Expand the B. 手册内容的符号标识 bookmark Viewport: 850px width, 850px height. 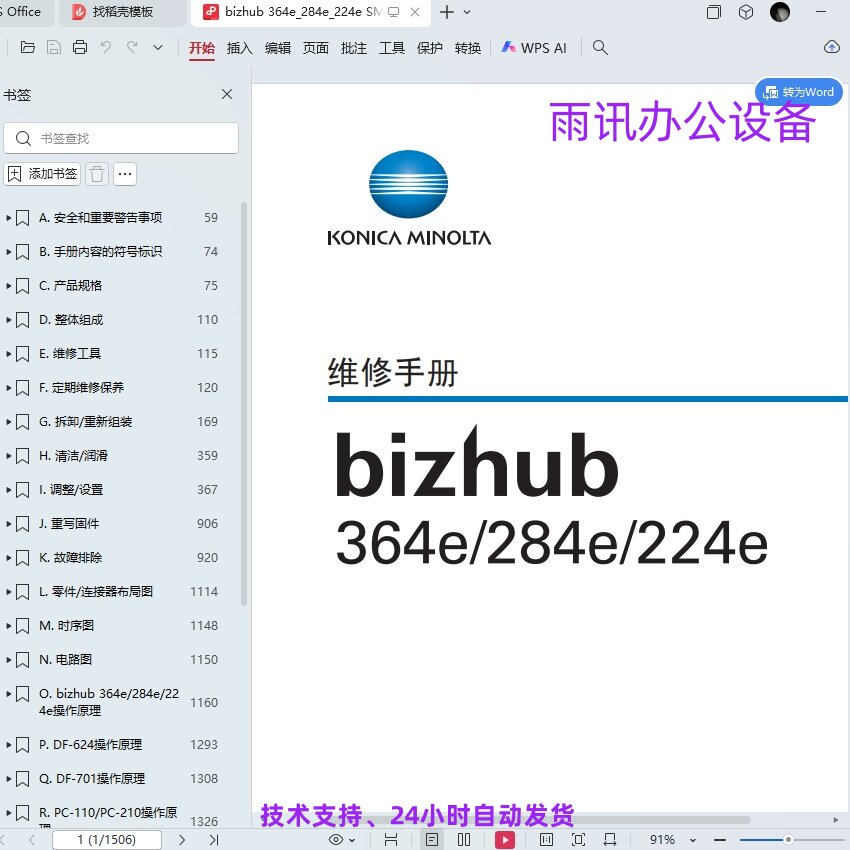(8, 252)
